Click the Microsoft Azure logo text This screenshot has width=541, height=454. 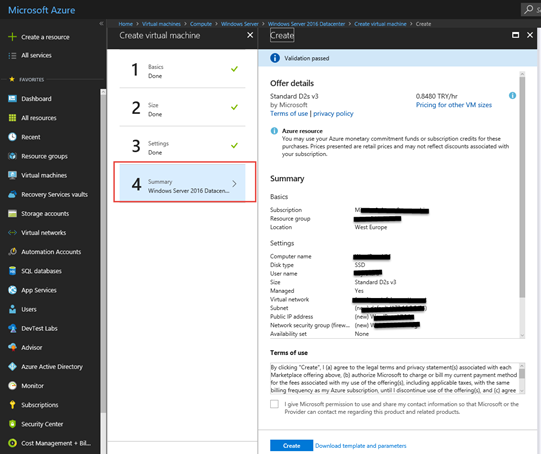41,10
